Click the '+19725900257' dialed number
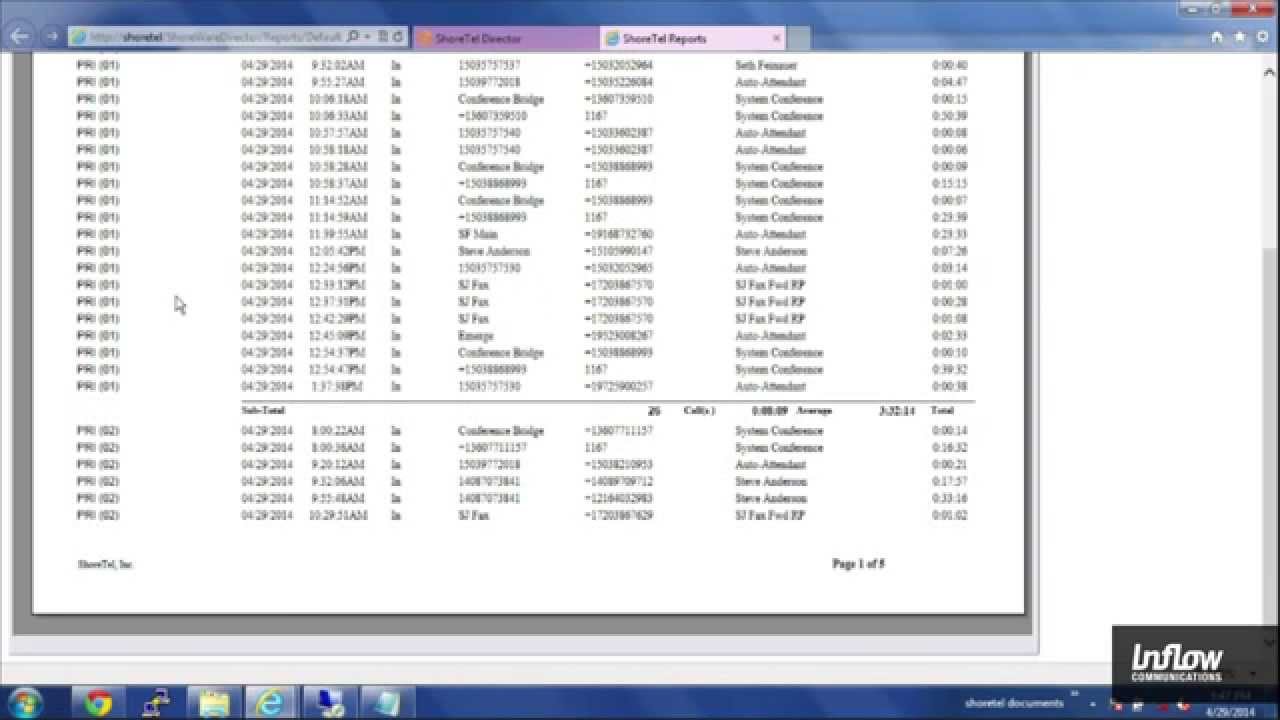Image resolution: width=1280 pixels, height=720 pixels. tap(619, 386)
